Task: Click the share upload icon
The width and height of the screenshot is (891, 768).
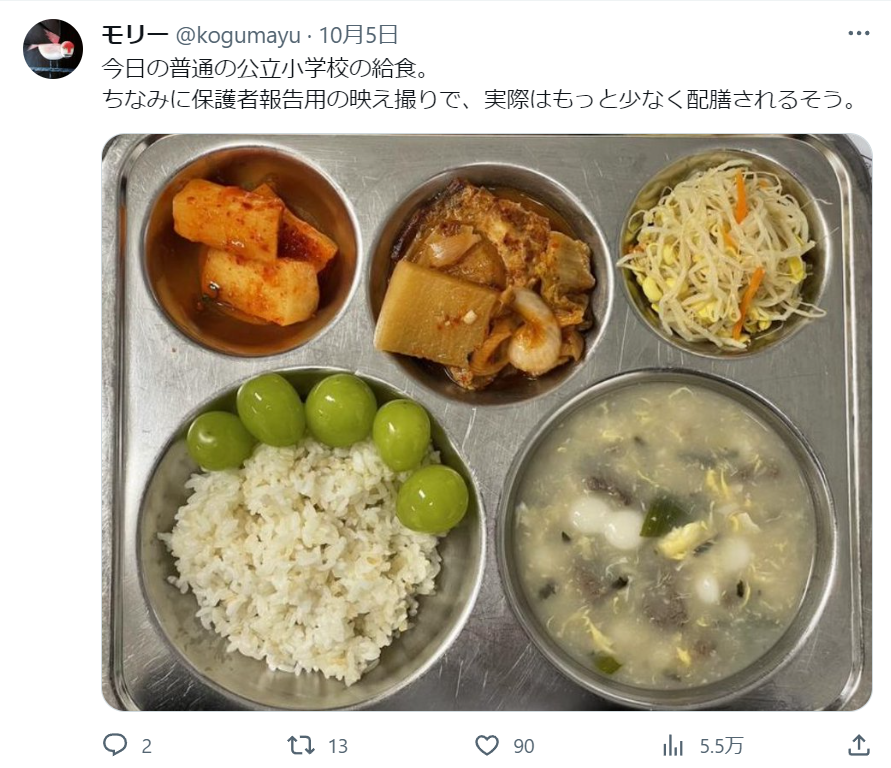Action: click(x=859, y=745)
